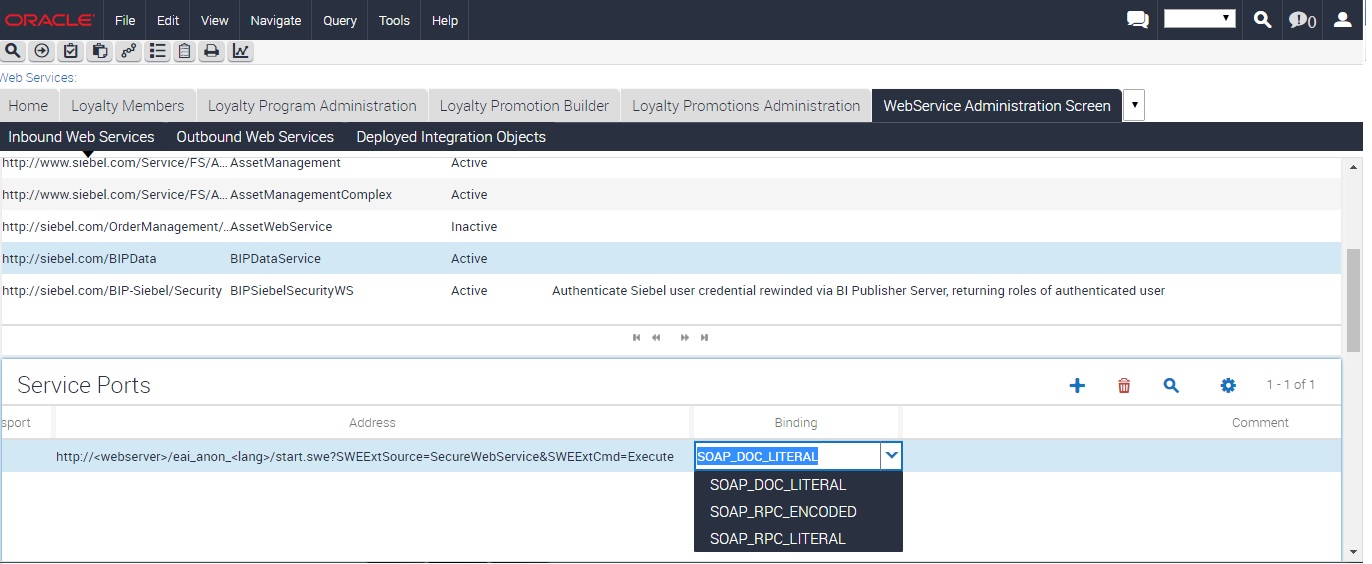Select the AssetManagement service row
Image resolution: width=1372 pixels, height=564 pixels.
[x=671, y=163]
